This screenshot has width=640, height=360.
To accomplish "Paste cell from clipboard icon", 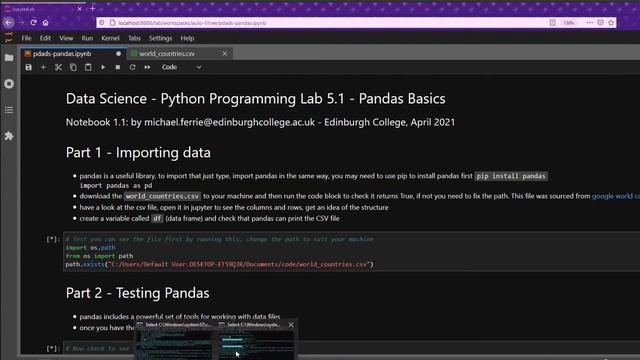I will (x=88, y=67).
